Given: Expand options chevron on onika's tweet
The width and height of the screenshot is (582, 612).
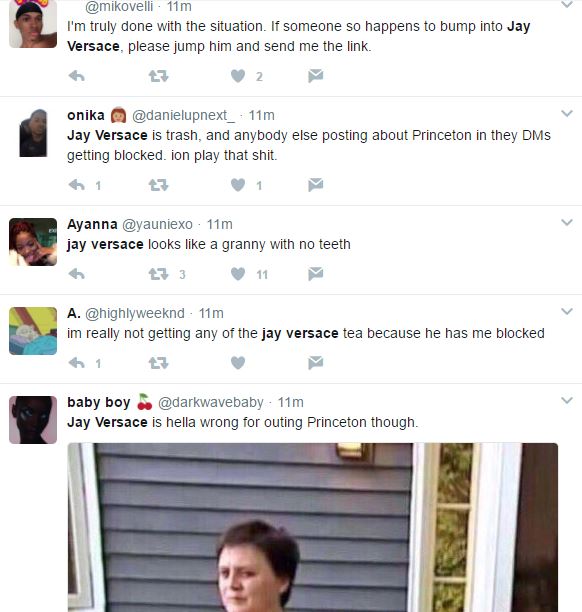Looking at the screenshot, I should point(567,113).
